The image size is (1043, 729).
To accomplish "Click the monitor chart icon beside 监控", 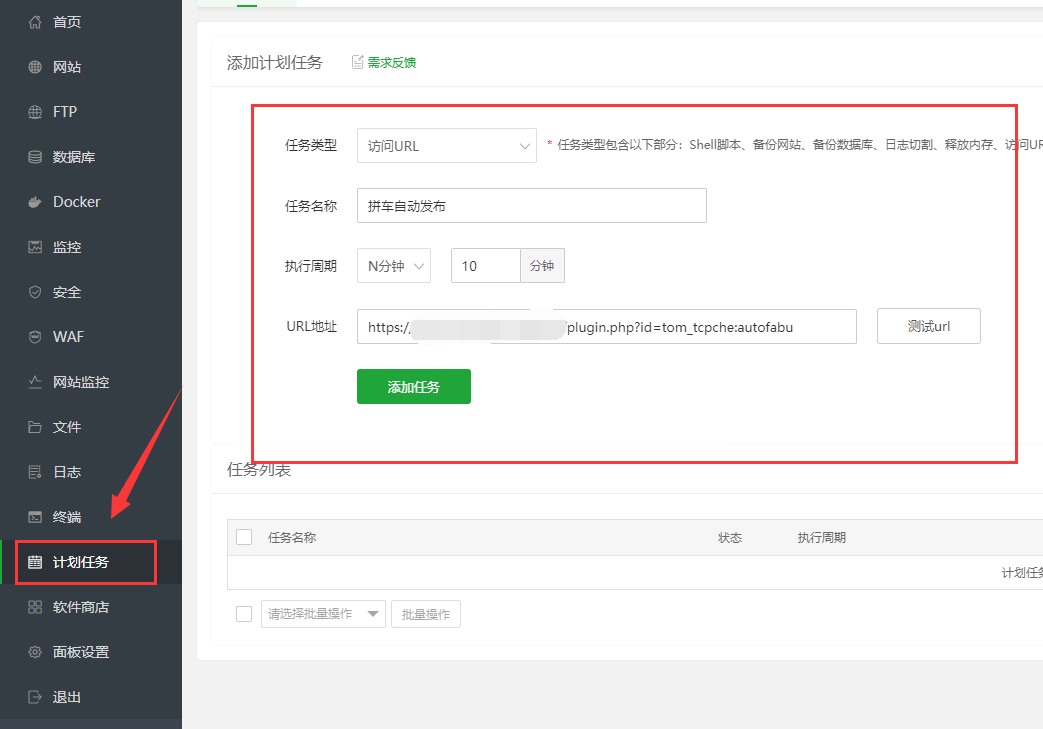I will (x=35, y=247).
